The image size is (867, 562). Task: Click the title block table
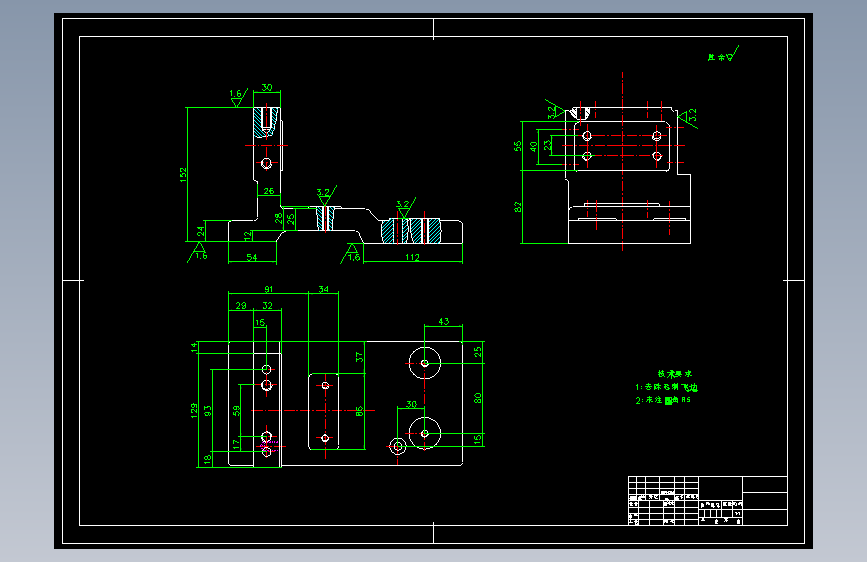coord(708,501)
